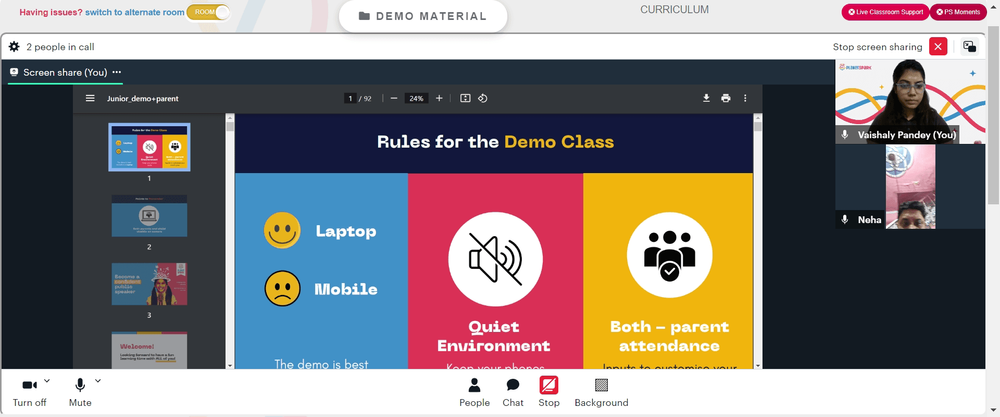Rotate the PDF page counterclockwise
Screen dimensions: 1000x417
[x=483, y=98]
